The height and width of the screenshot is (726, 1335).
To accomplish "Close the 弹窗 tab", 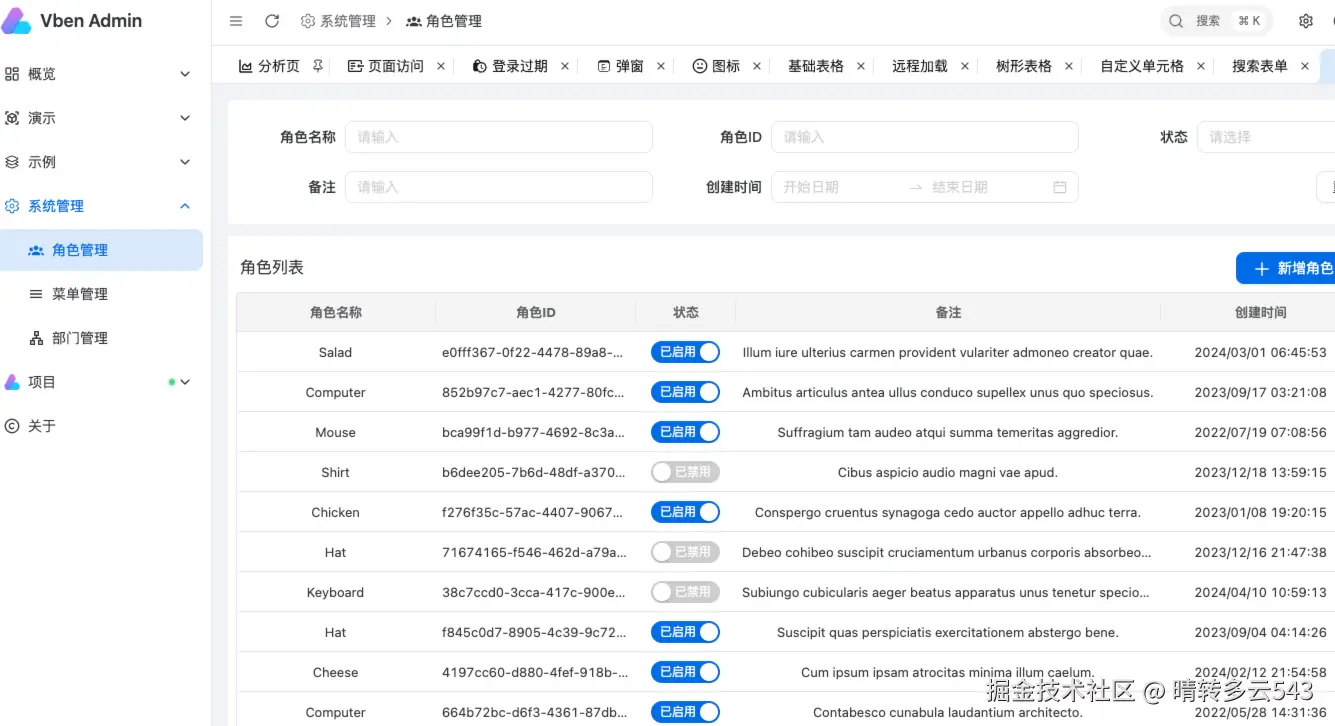I will [x=661, y=66].
